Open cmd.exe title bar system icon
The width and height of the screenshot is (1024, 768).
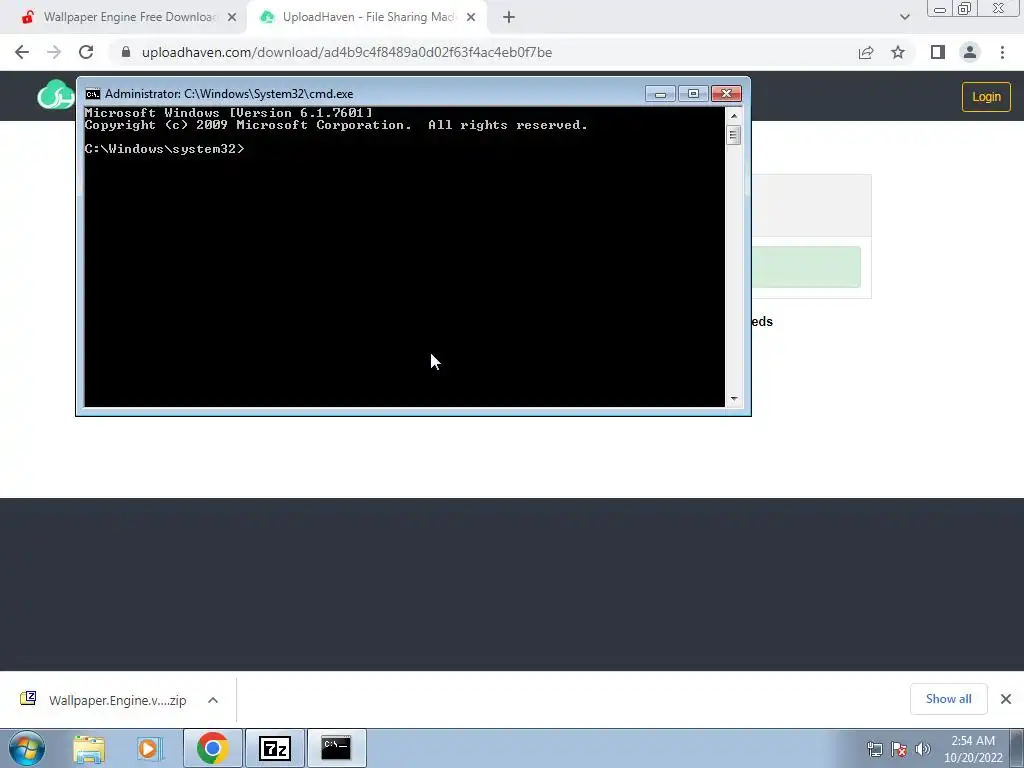coord(93,94)
